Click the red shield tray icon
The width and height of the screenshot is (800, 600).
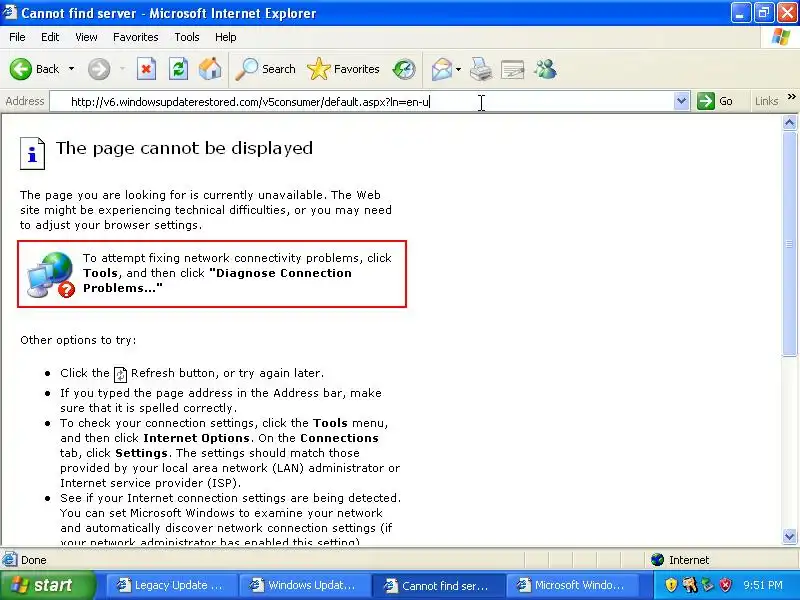coord(725,585)
